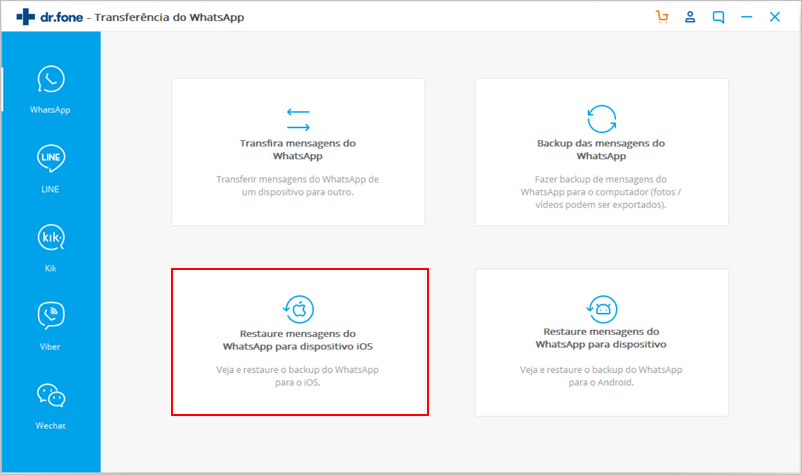Viewport: 802px width, 475px height.
Task: Click the backup sync circle icon
Action: 602,119
